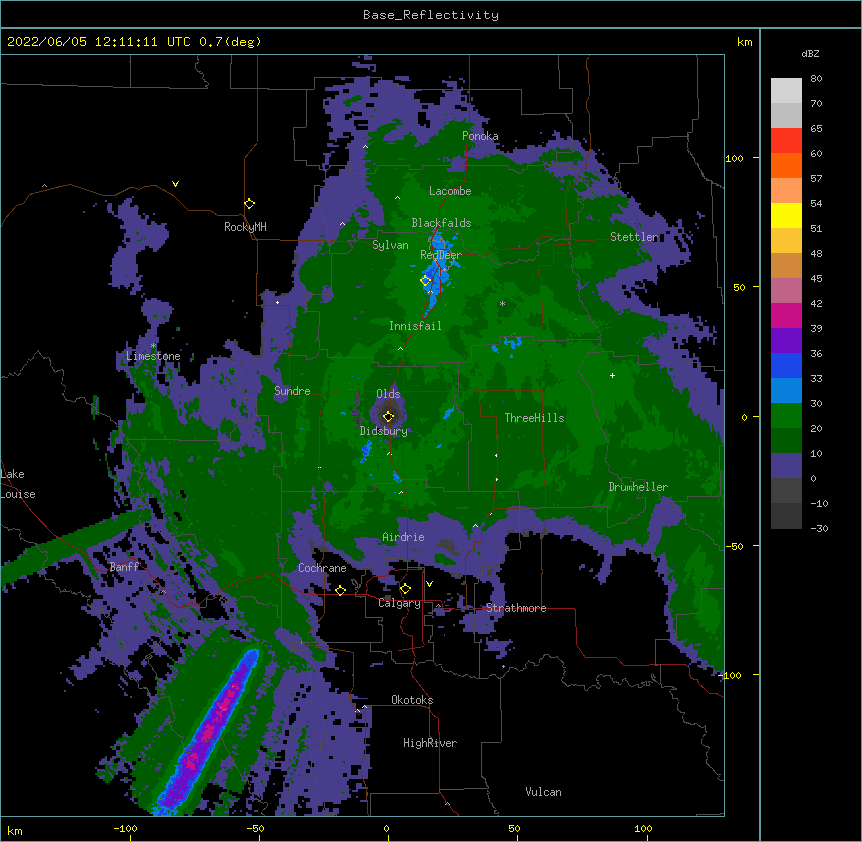Select the Vulcan label
This screenshot has width=862, height=842.
point(543,792)
